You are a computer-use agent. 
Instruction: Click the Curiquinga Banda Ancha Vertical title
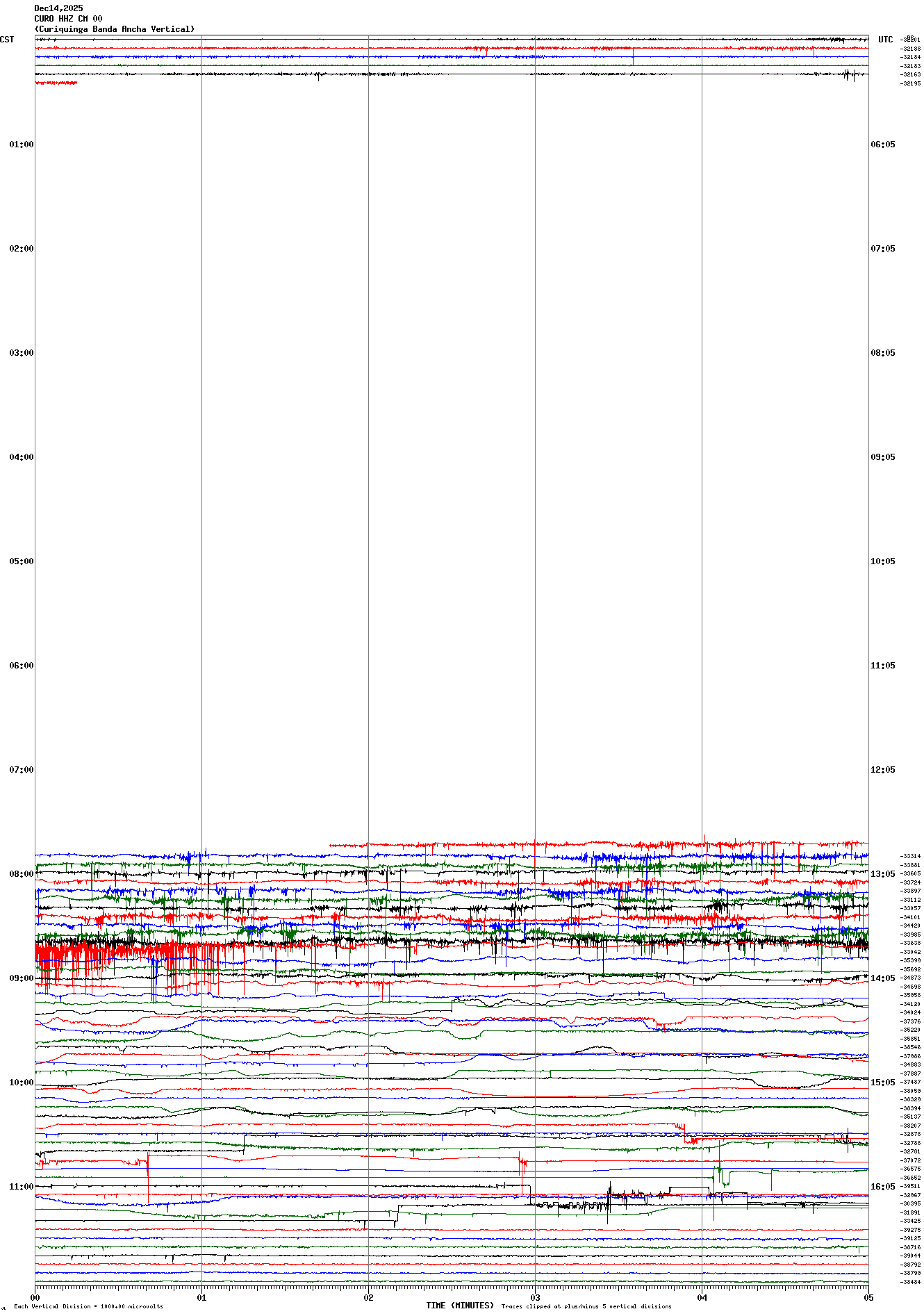[x=115, y=29]
